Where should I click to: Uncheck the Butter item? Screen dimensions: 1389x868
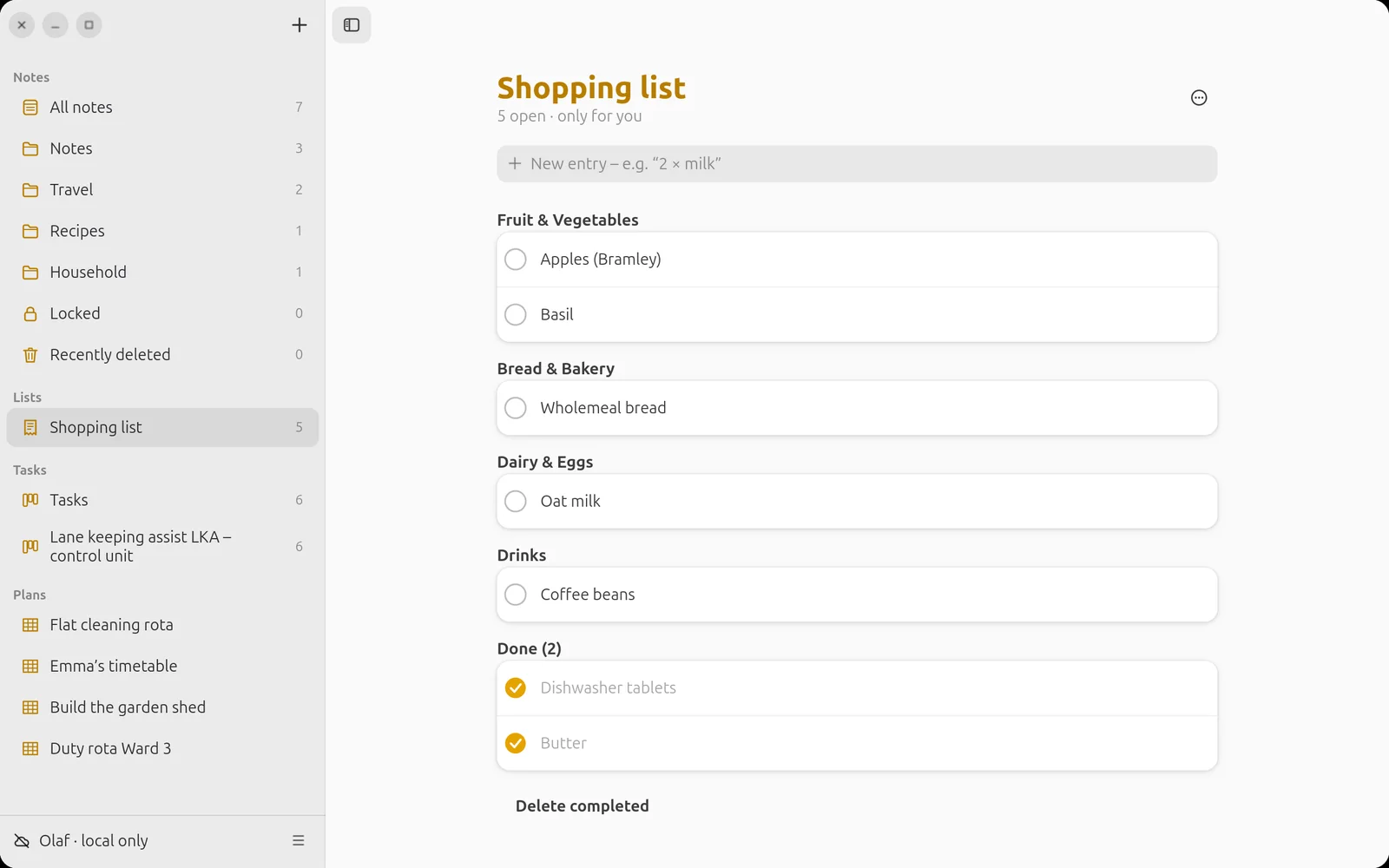516,743
